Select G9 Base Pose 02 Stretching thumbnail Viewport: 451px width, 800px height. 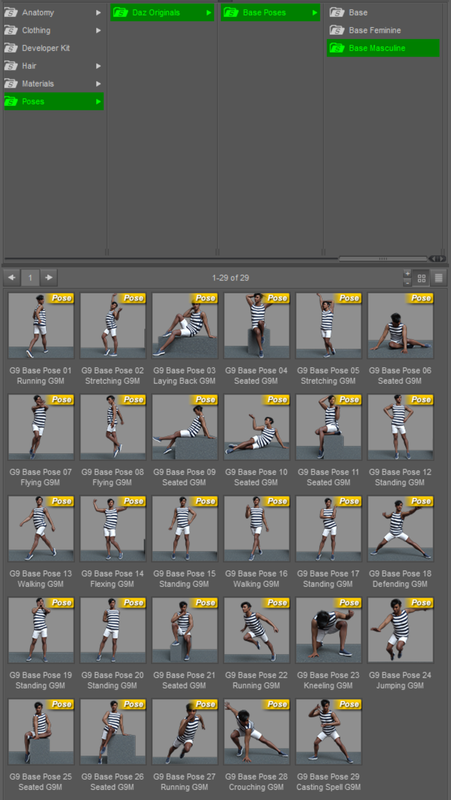113,326
